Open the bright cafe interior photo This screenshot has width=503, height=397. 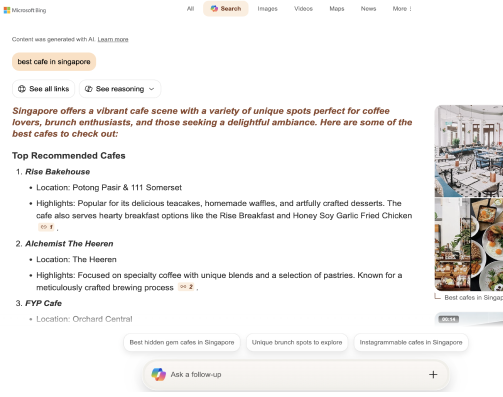(x=469, y=151)
